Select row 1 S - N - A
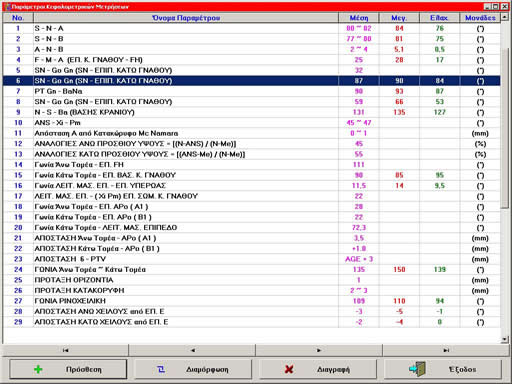This screenshot has width=512, height=384. (252, 28)
